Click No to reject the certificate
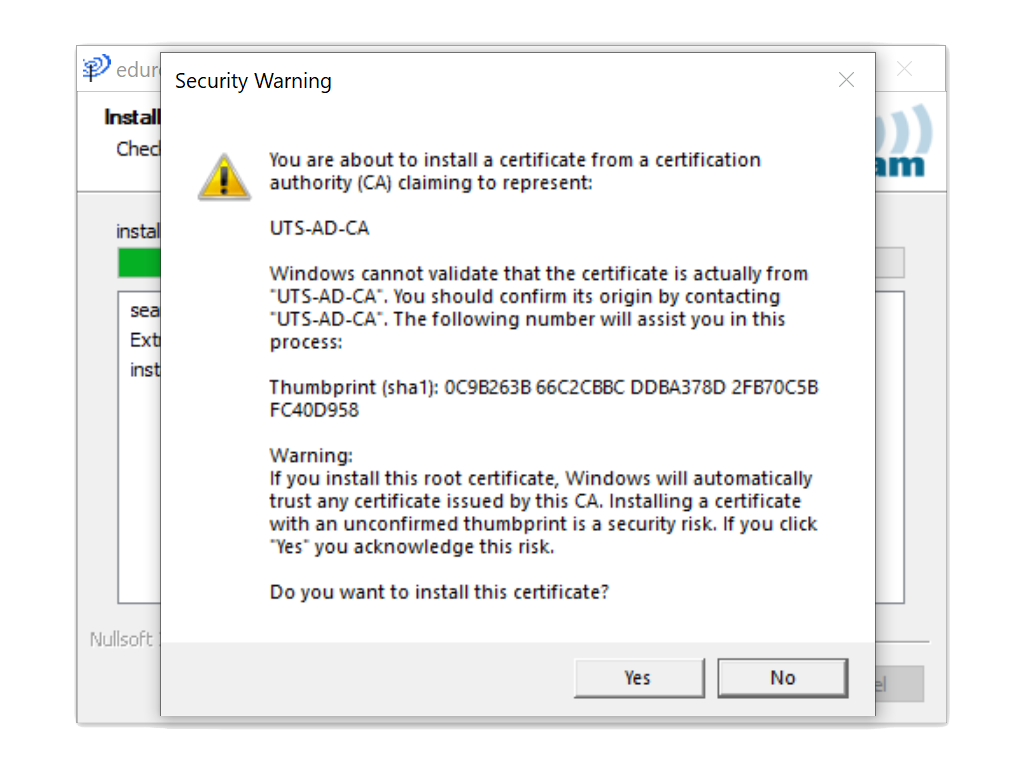 coord(782,678)
